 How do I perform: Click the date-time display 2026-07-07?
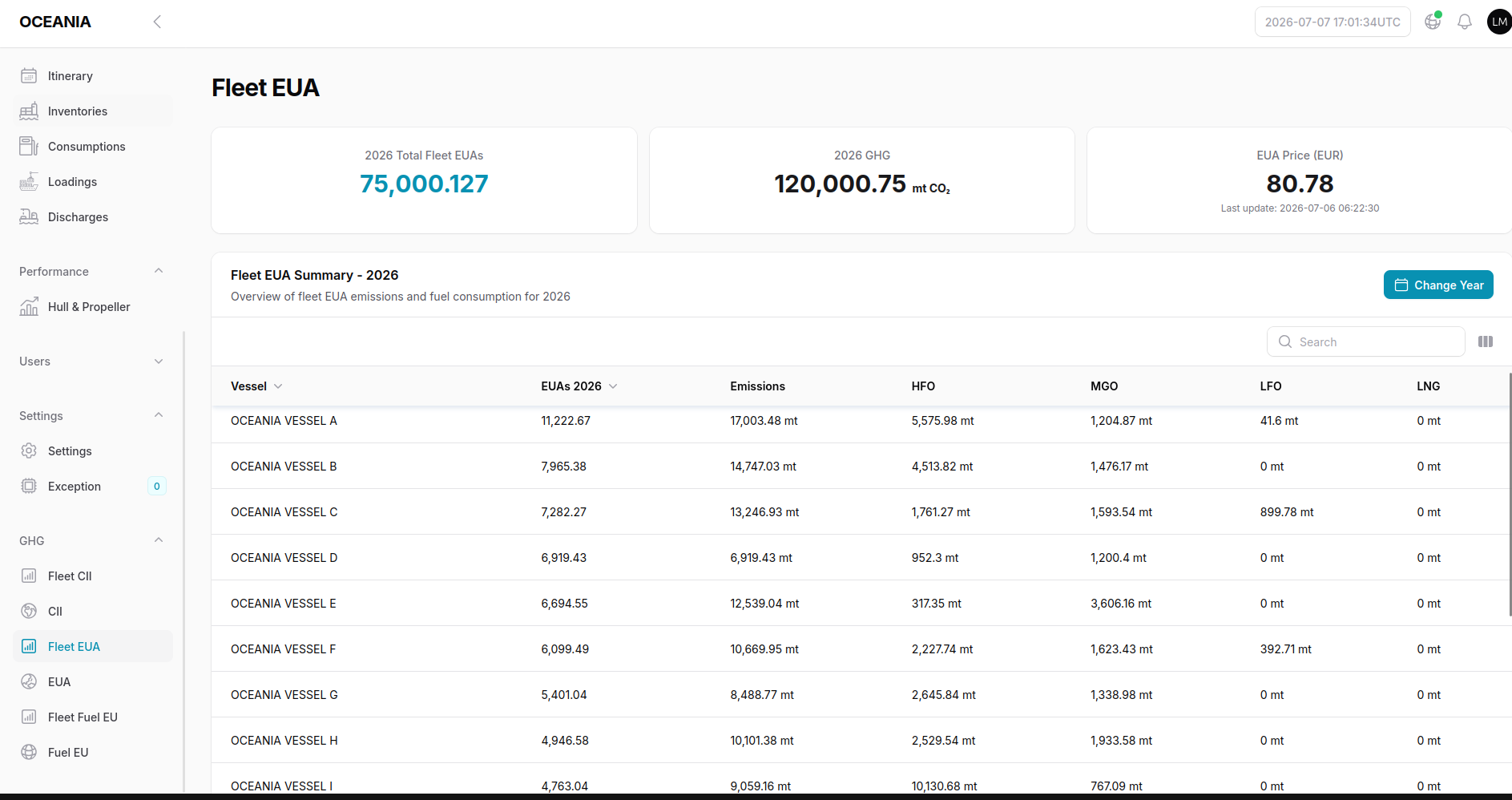click(x=1333, y=22)
